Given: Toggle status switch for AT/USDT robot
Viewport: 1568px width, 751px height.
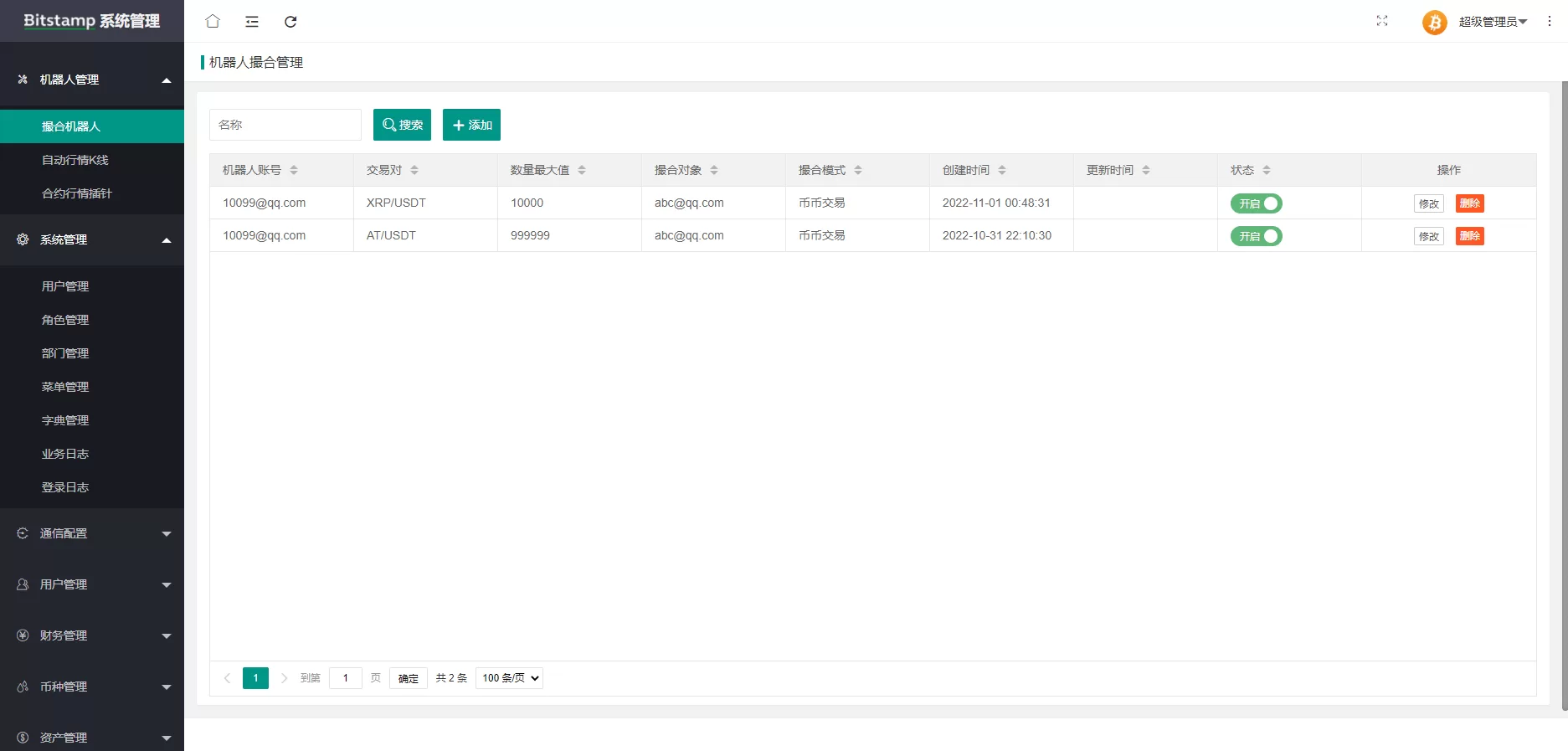Looking at the screenshot, I should 1256,236.
